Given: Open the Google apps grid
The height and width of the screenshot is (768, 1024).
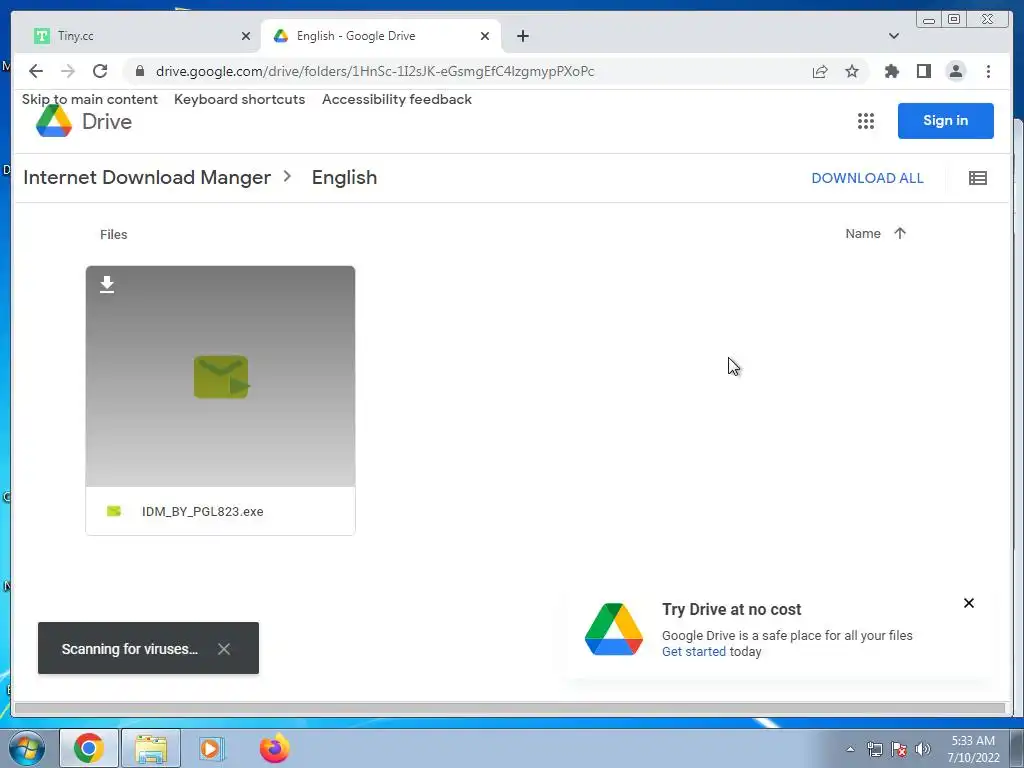Looking at the screenshot, I should [x=866, y=121].
